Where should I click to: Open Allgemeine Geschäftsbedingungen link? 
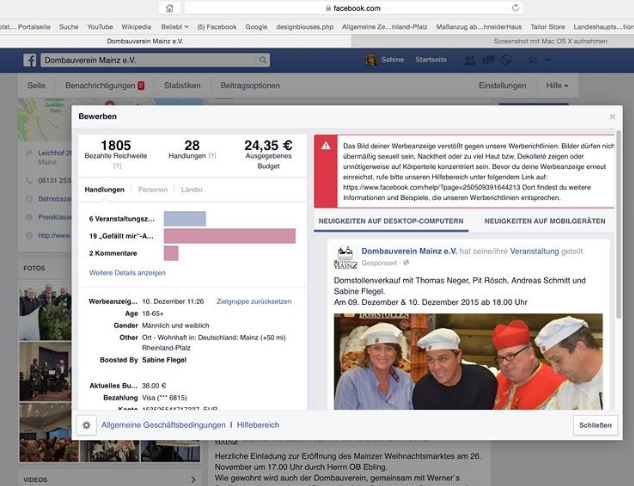(163, 425)
